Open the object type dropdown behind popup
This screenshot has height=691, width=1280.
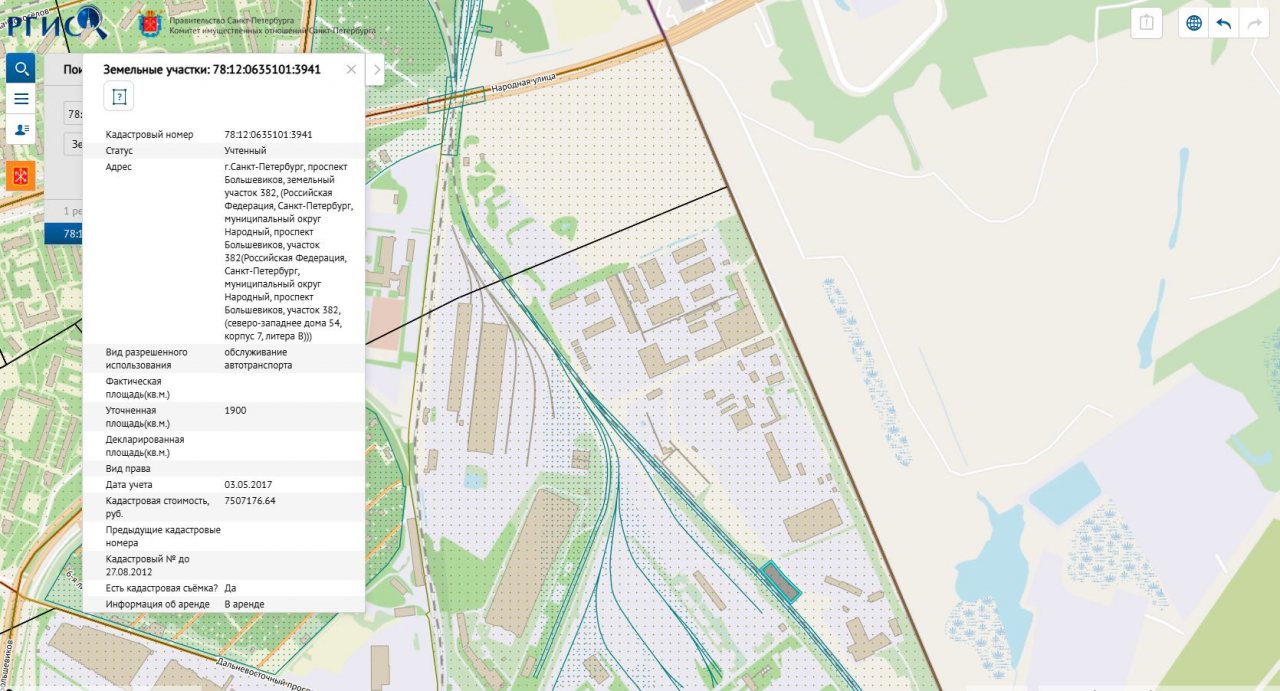(x=73, y=144)
